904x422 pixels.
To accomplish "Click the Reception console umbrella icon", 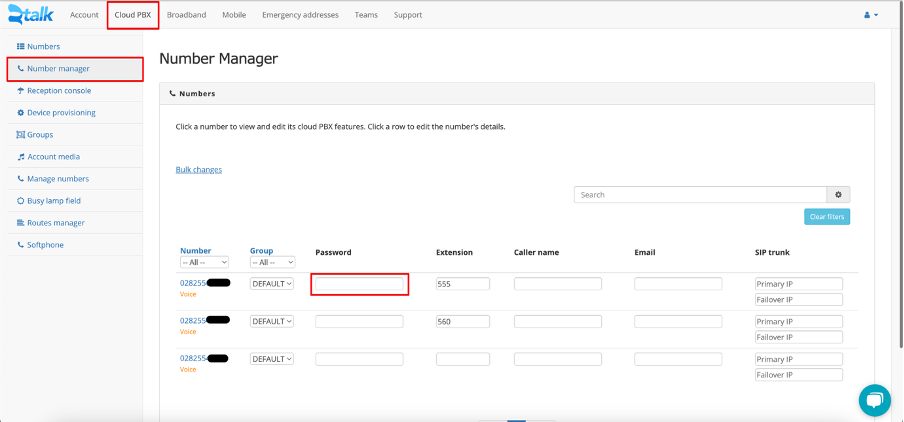I will click(21, 91).
